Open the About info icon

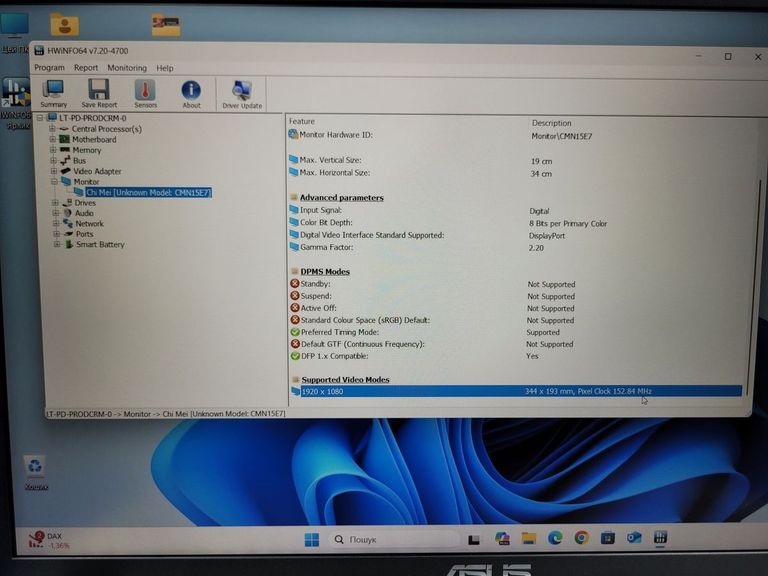click(191, 95)
